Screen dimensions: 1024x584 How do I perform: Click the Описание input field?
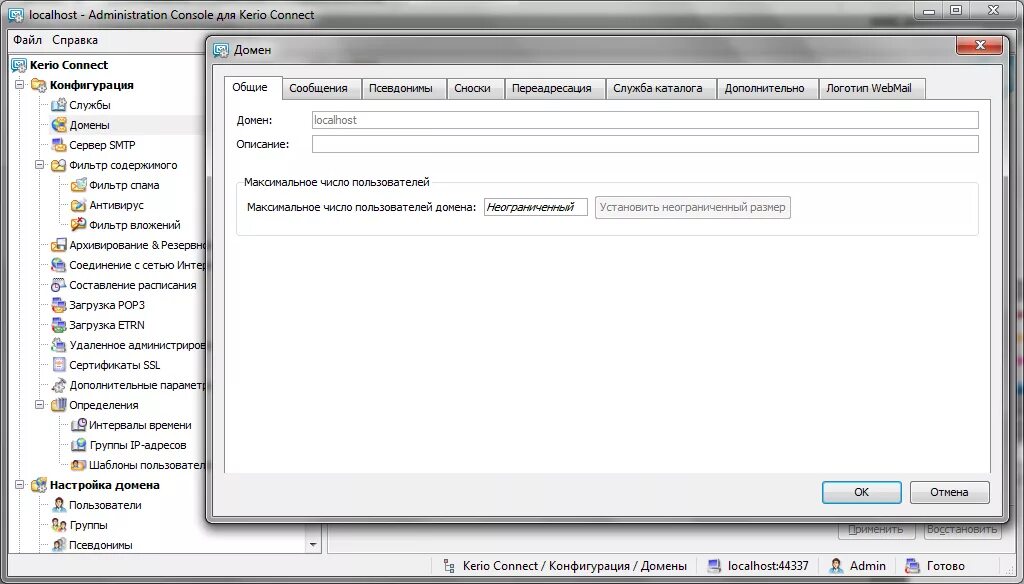645,144
